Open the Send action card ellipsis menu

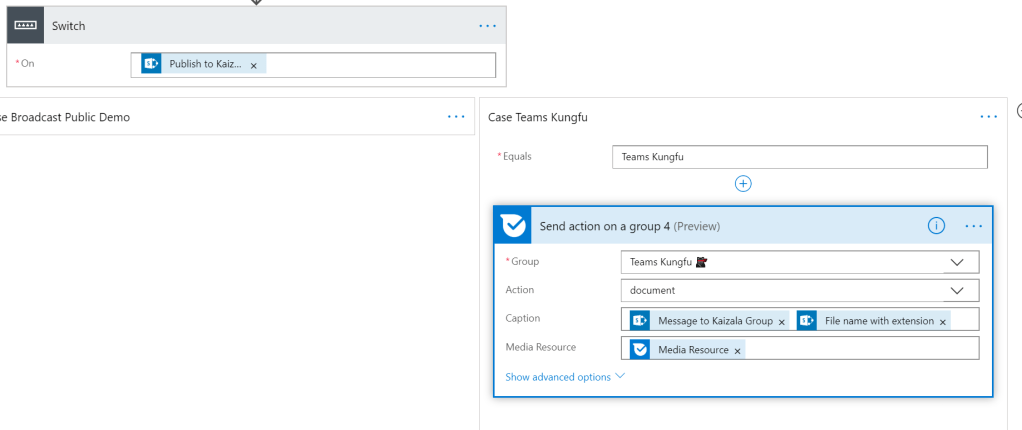(974, 226)
